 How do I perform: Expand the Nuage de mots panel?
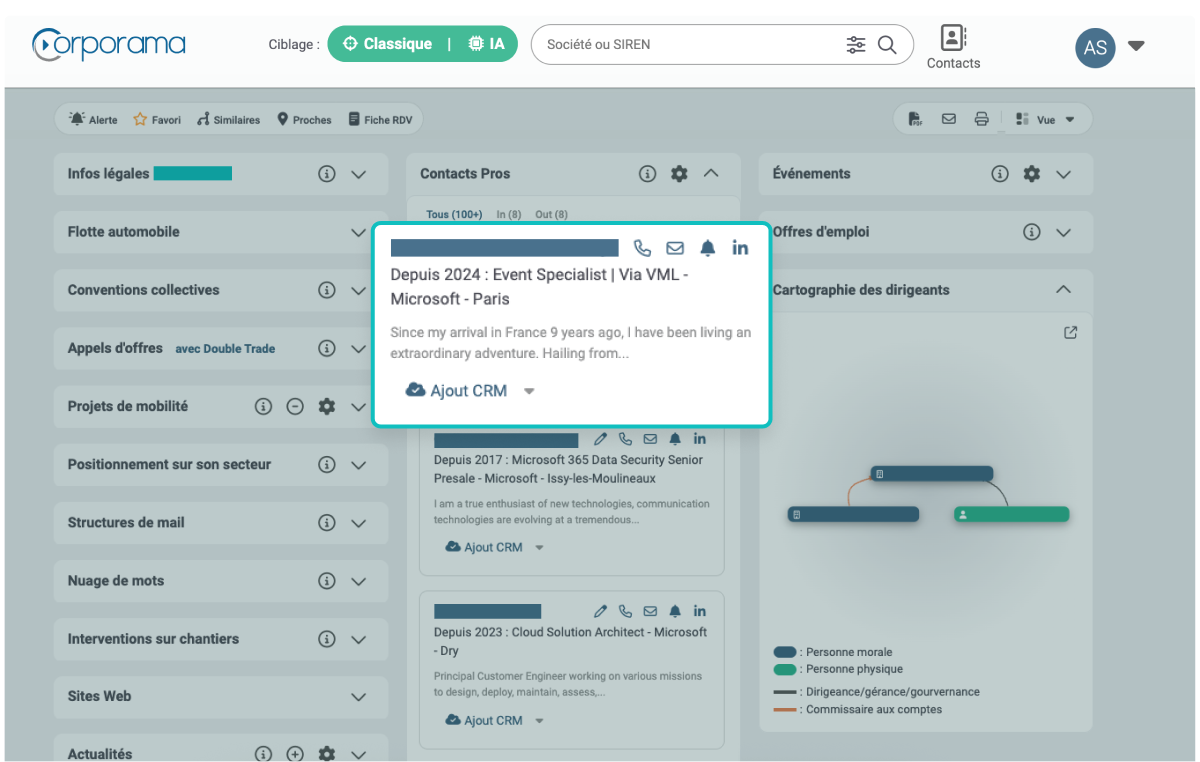[359, 581]
